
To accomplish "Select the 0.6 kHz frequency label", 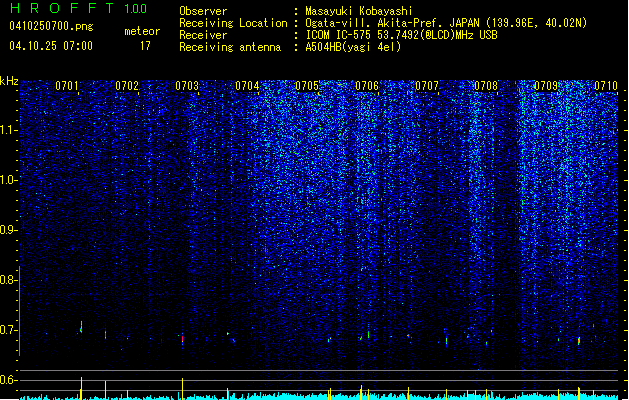I will click(x=8, y=380).
